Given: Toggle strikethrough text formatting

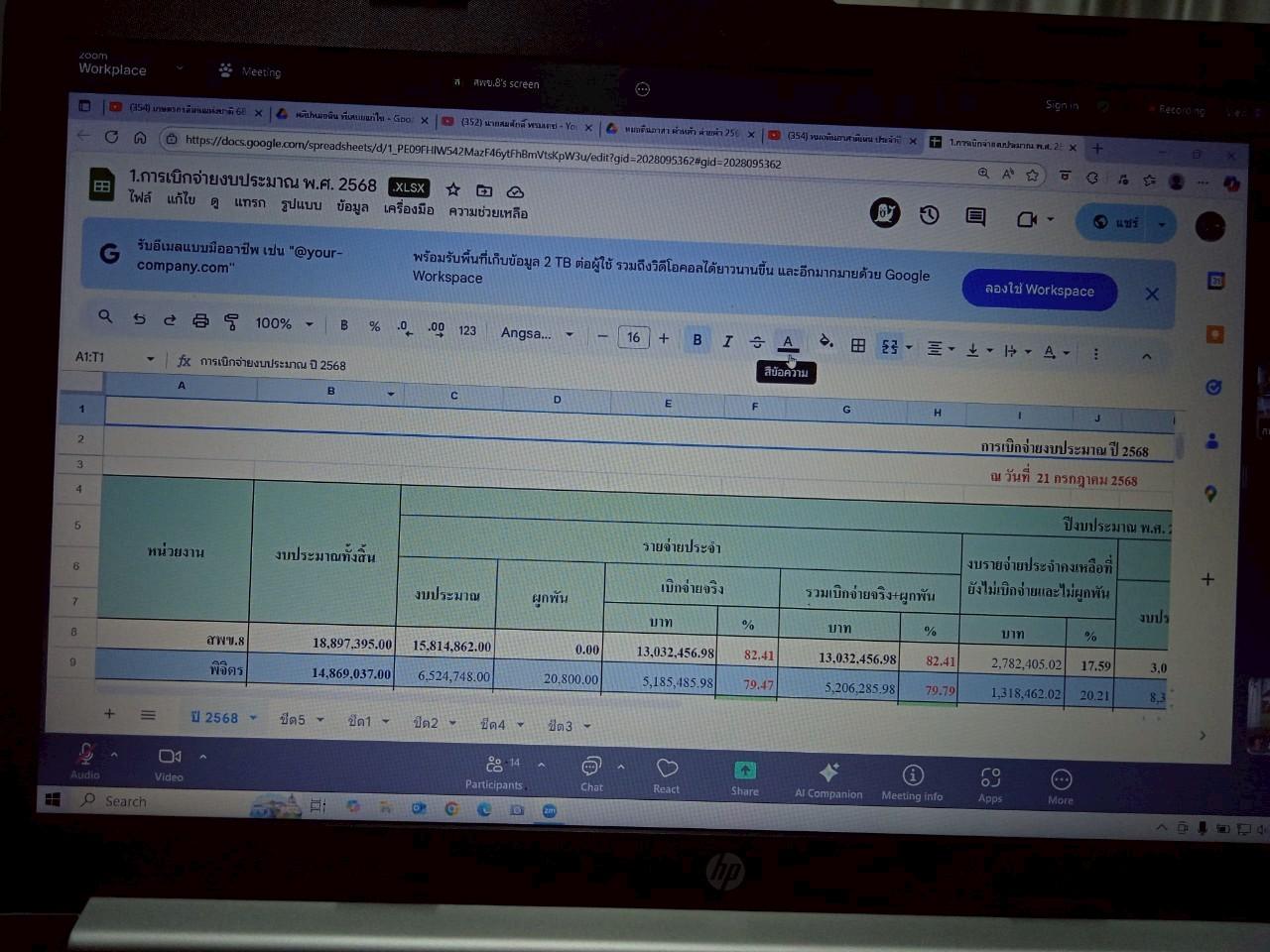Looking at the screenshot, I should click(x=757, y=342).
